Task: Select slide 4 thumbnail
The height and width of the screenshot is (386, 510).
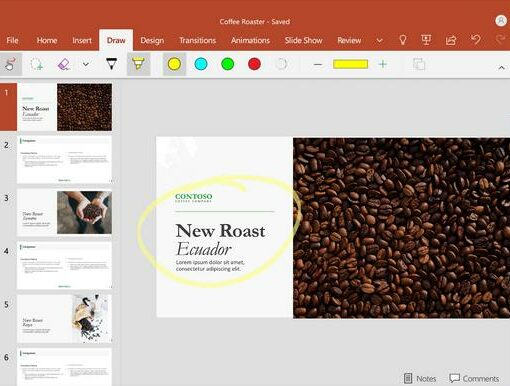Action: (64, 266)
